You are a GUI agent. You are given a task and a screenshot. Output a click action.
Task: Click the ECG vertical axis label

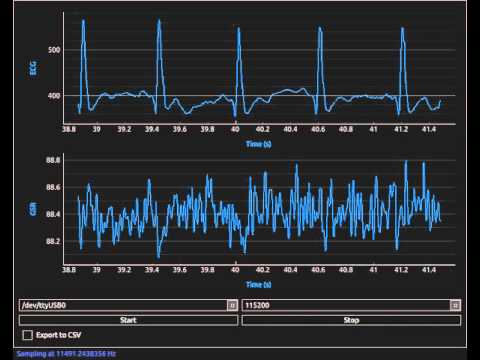click(33, 68)
